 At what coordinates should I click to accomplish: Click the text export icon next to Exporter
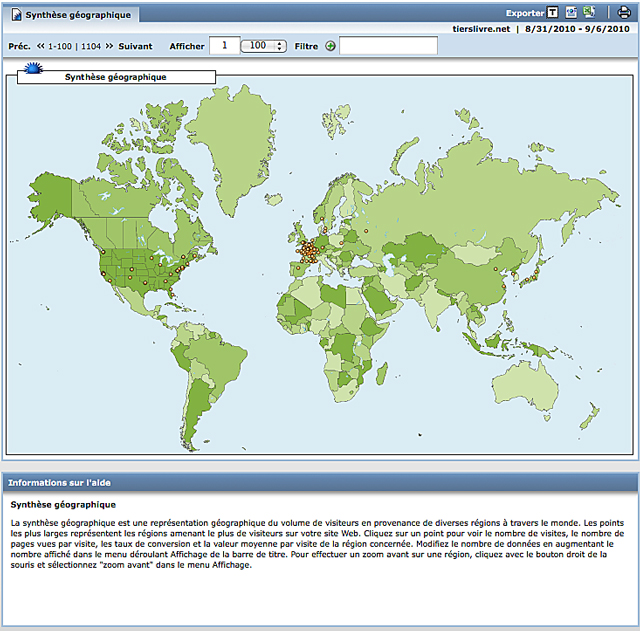553,13
